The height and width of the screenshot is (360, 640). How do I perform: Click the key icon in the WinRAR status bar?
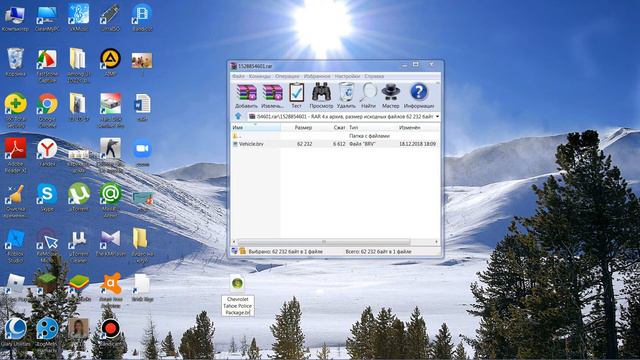[242, 251]
